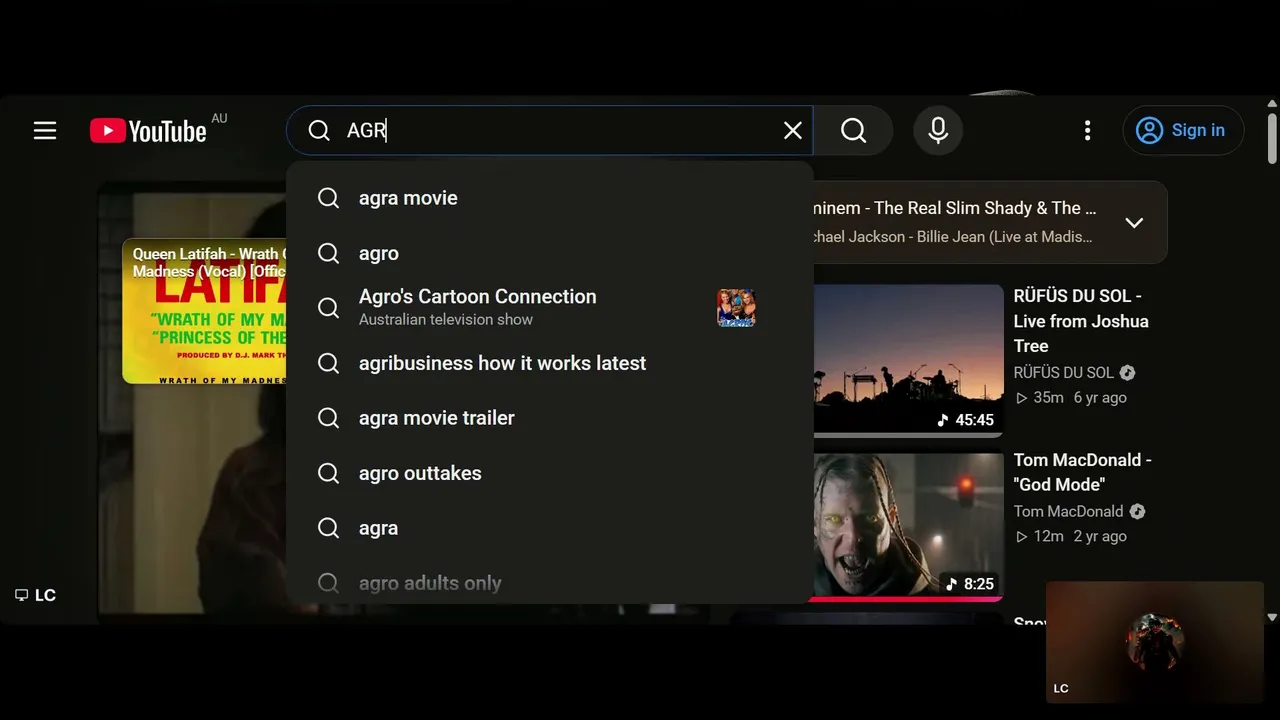1280x720 pixels.
Task: Start voice search with the microphone
Action: pos(938,130)
